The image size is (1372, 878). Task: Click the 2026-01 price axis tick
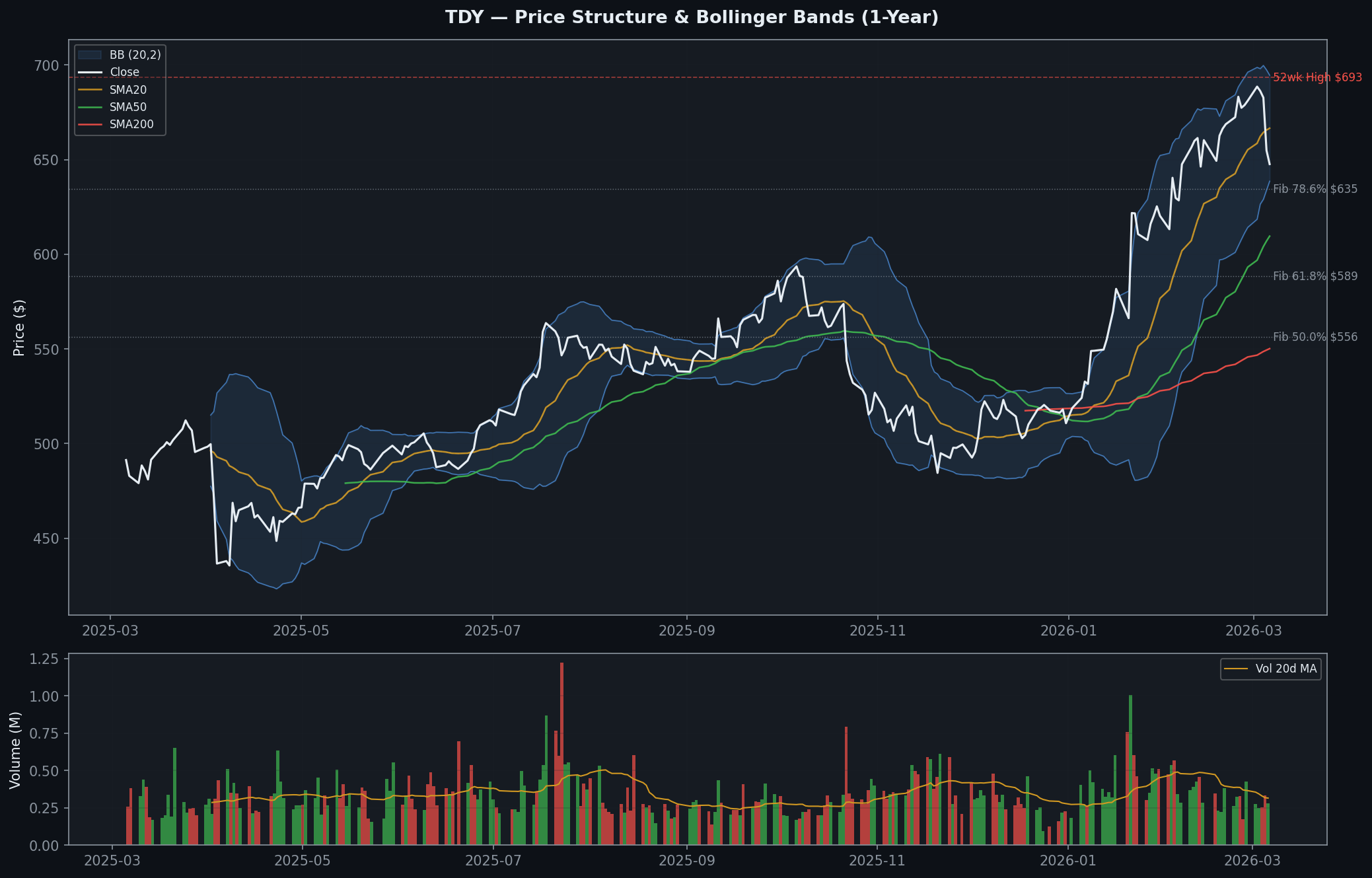pyautogui.click(x=1068, y=630)
